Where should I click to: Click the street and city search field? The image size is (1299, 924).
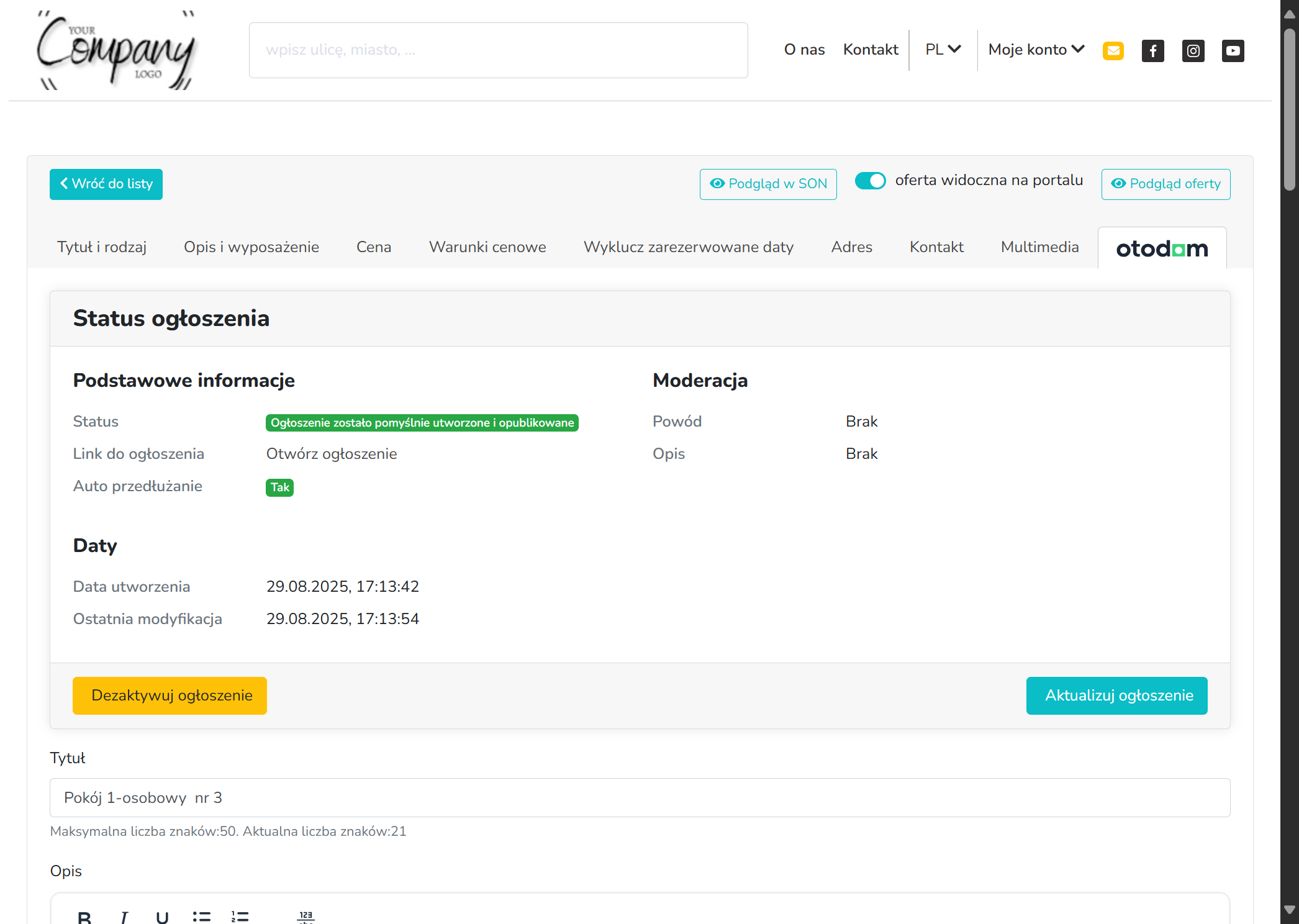[x=499, y=50]
